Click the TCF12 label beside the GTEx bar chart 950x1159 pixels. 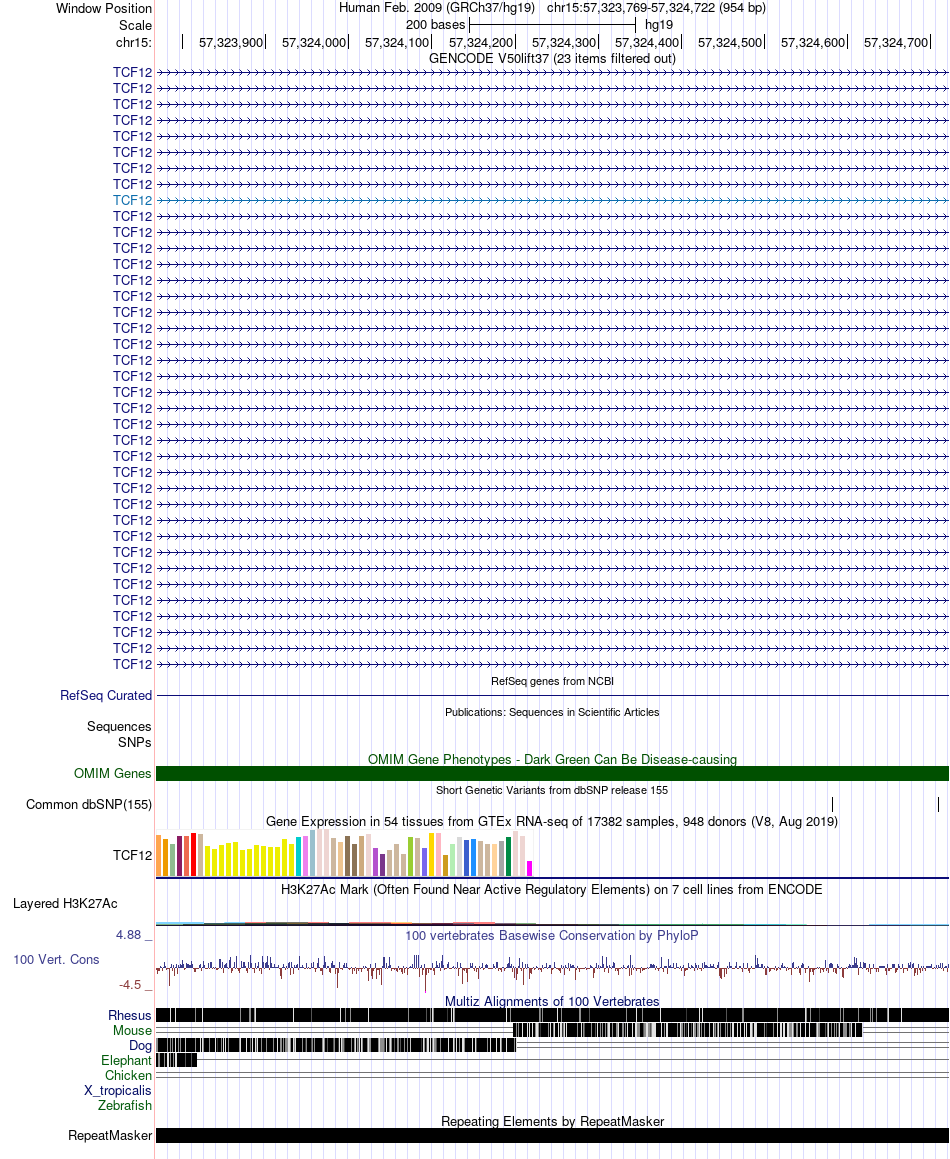tap(132, 855)
